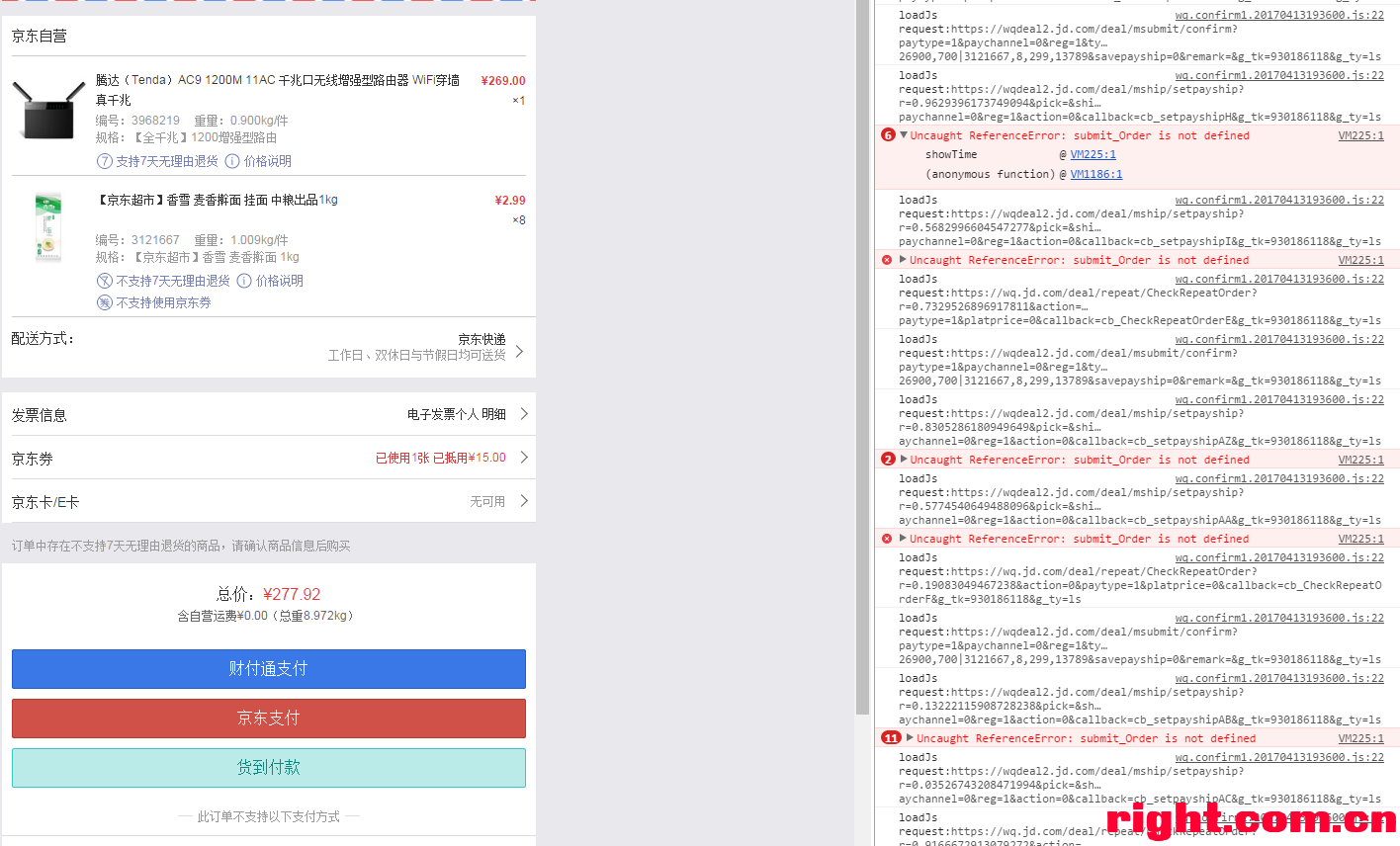Open wq.confirm1 source link for cb_setpayshipAZ log

point(1279,399)
